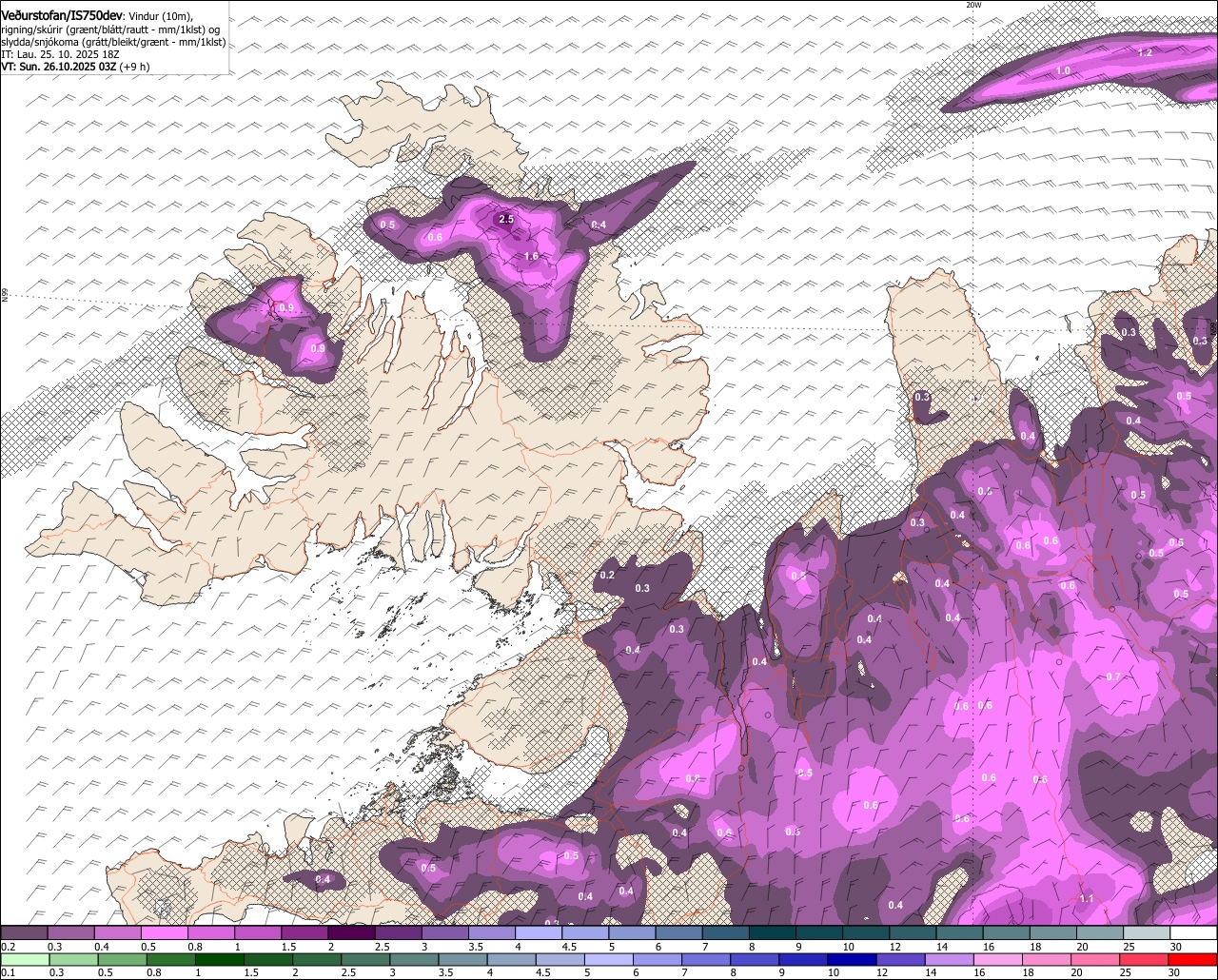Screen dimensions: 1218x980
Task: Pick the bright pink snow swatch starting at 0.5
Action: [x=165, y=932]
